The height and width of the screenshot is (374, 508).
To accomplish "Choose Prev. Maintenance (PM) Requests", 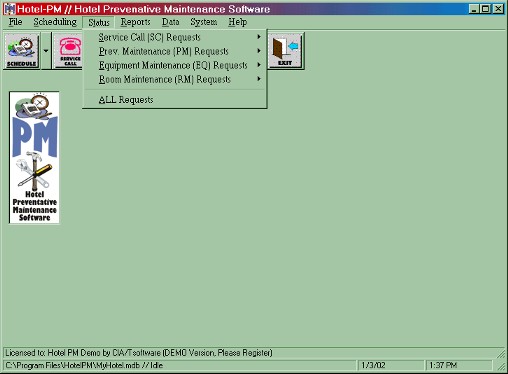I will tap(175, 51).
